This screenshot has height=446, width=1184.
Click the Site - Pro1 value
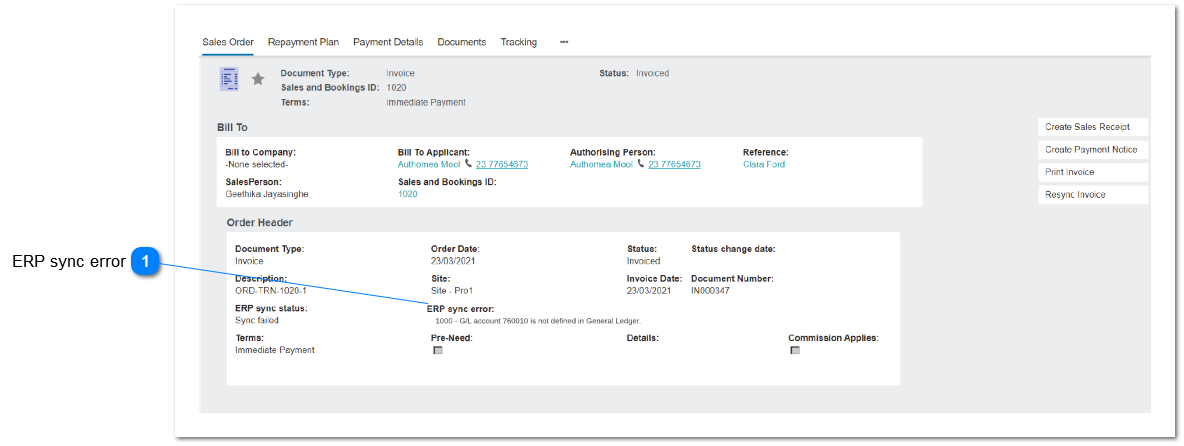click(x=452, y=291)
